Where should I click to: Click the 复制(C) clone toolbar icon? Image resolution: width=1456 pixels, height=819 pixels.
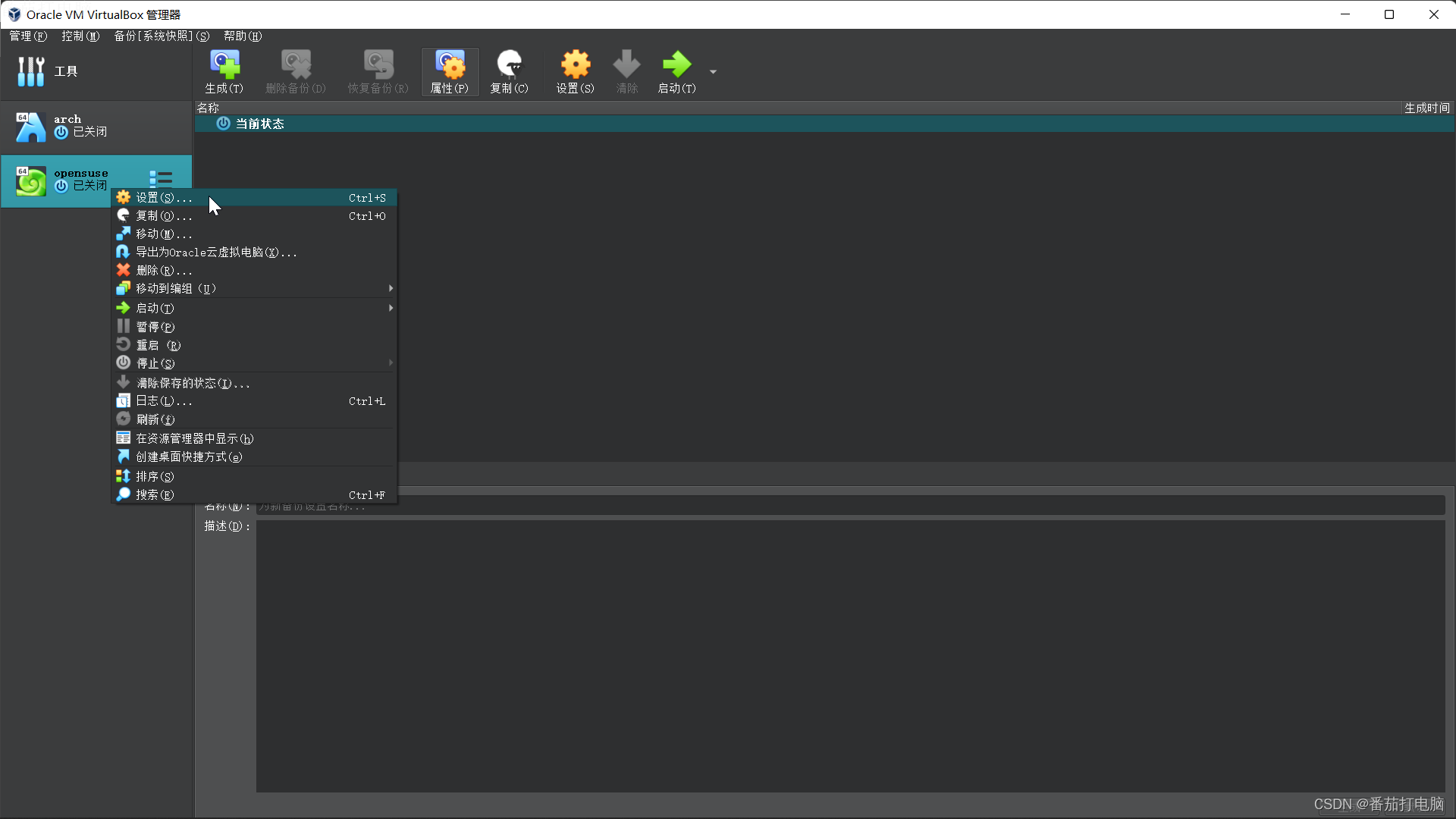pyautogui.click(x=510, y=72)
